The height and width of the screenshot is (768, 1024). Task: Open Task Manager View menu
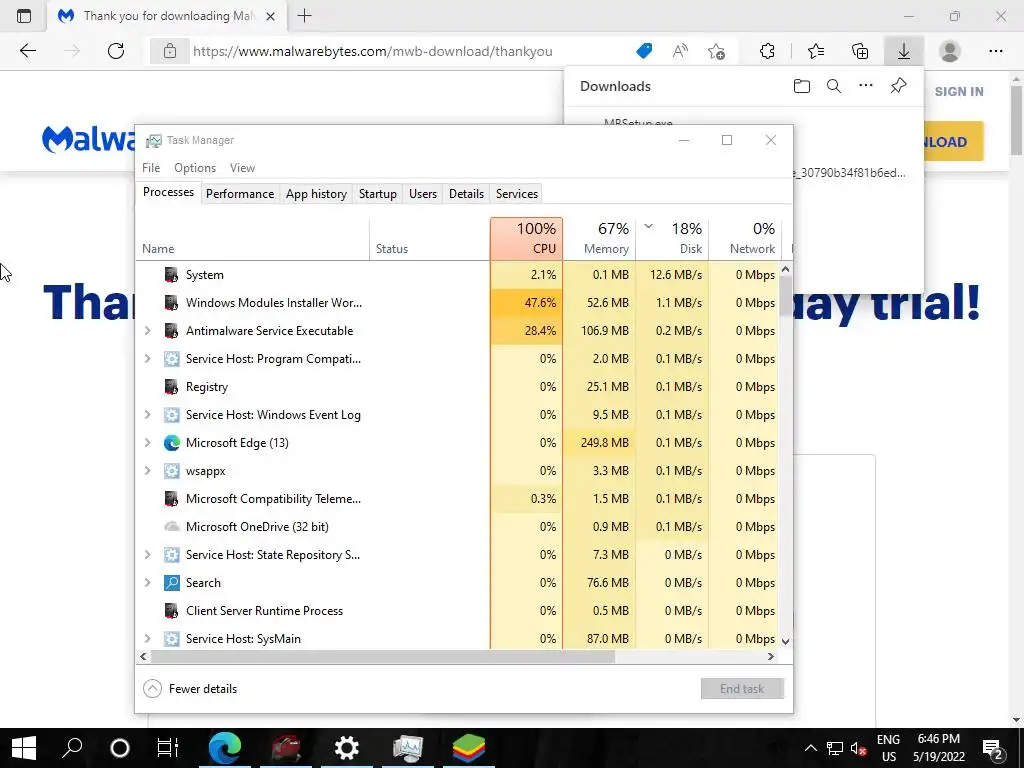pyautogui.click(x=242, y=168)
